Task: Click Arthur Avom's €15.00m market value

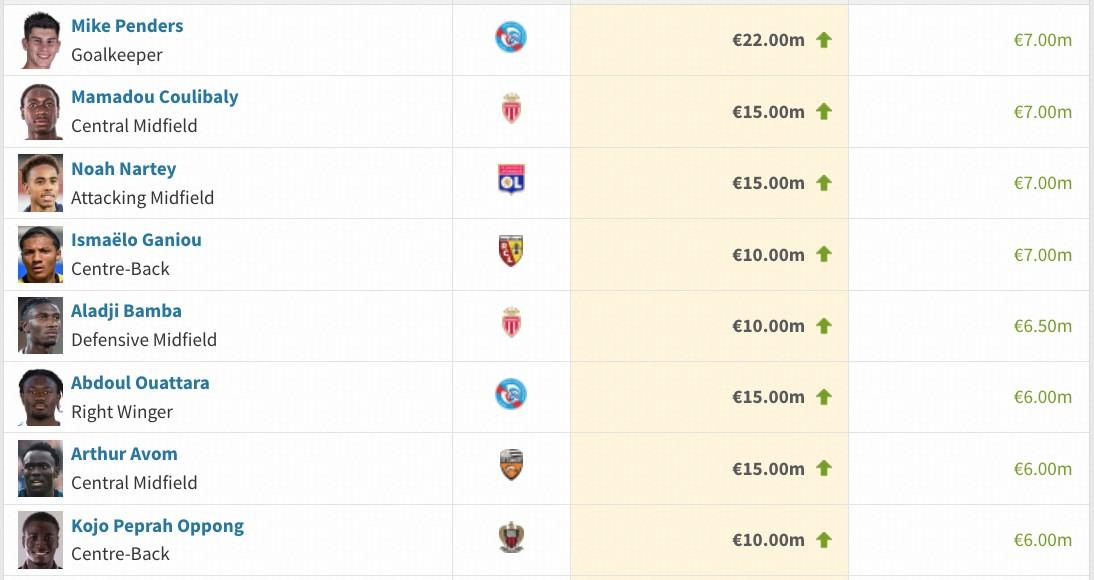Action: pos(768,469)
